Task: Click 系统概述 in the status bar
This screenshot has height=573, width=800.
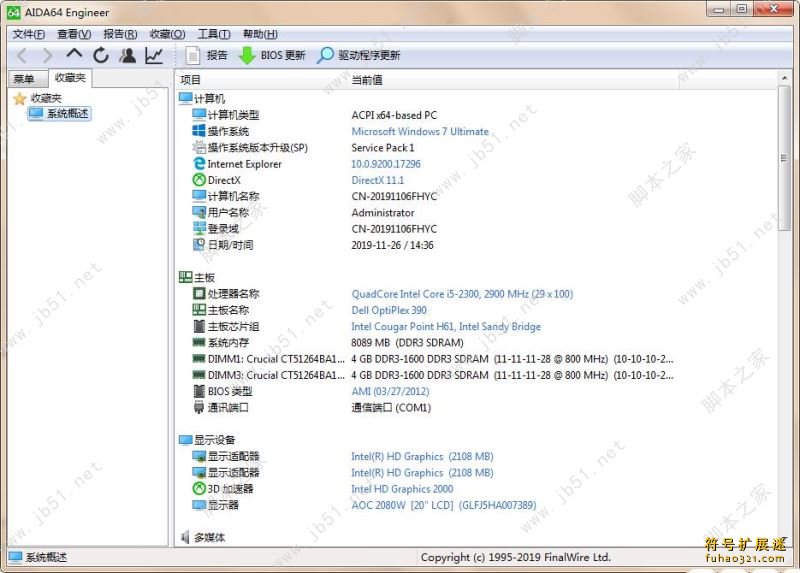Action: 38,557
